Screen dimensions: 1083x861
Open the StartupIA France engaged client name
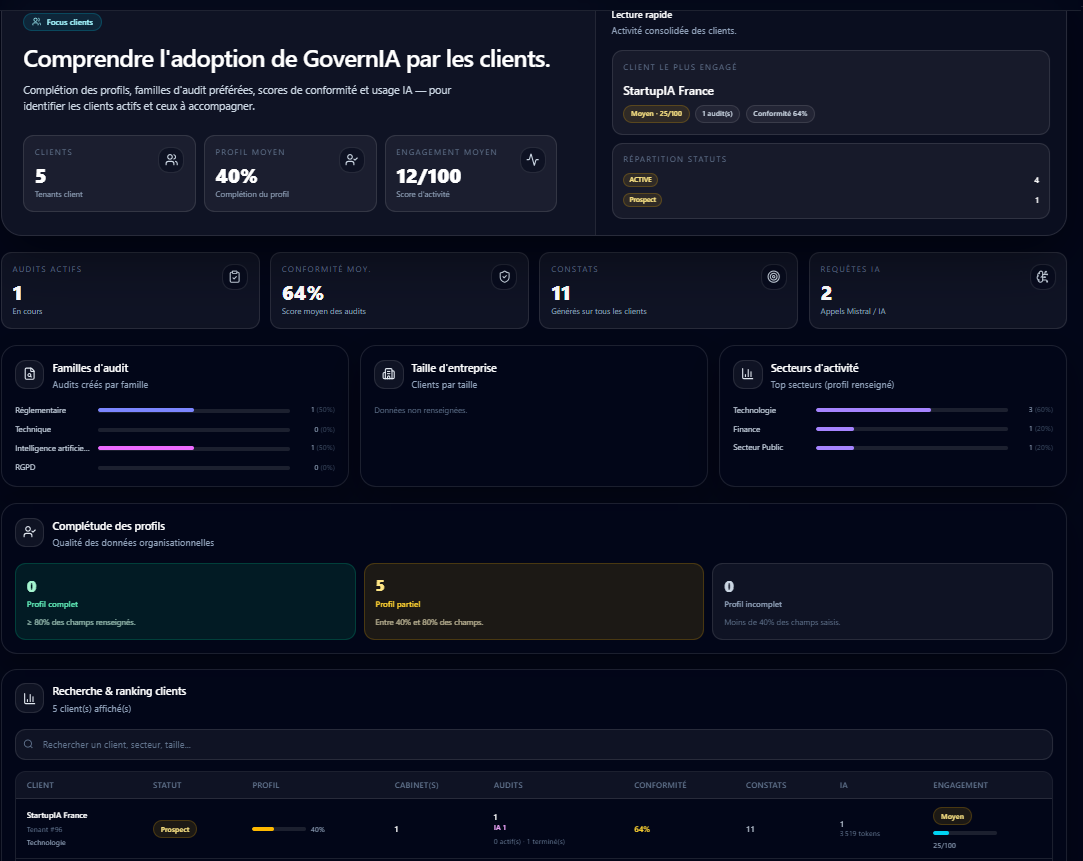pyautogui.click(x=668, y=91)
